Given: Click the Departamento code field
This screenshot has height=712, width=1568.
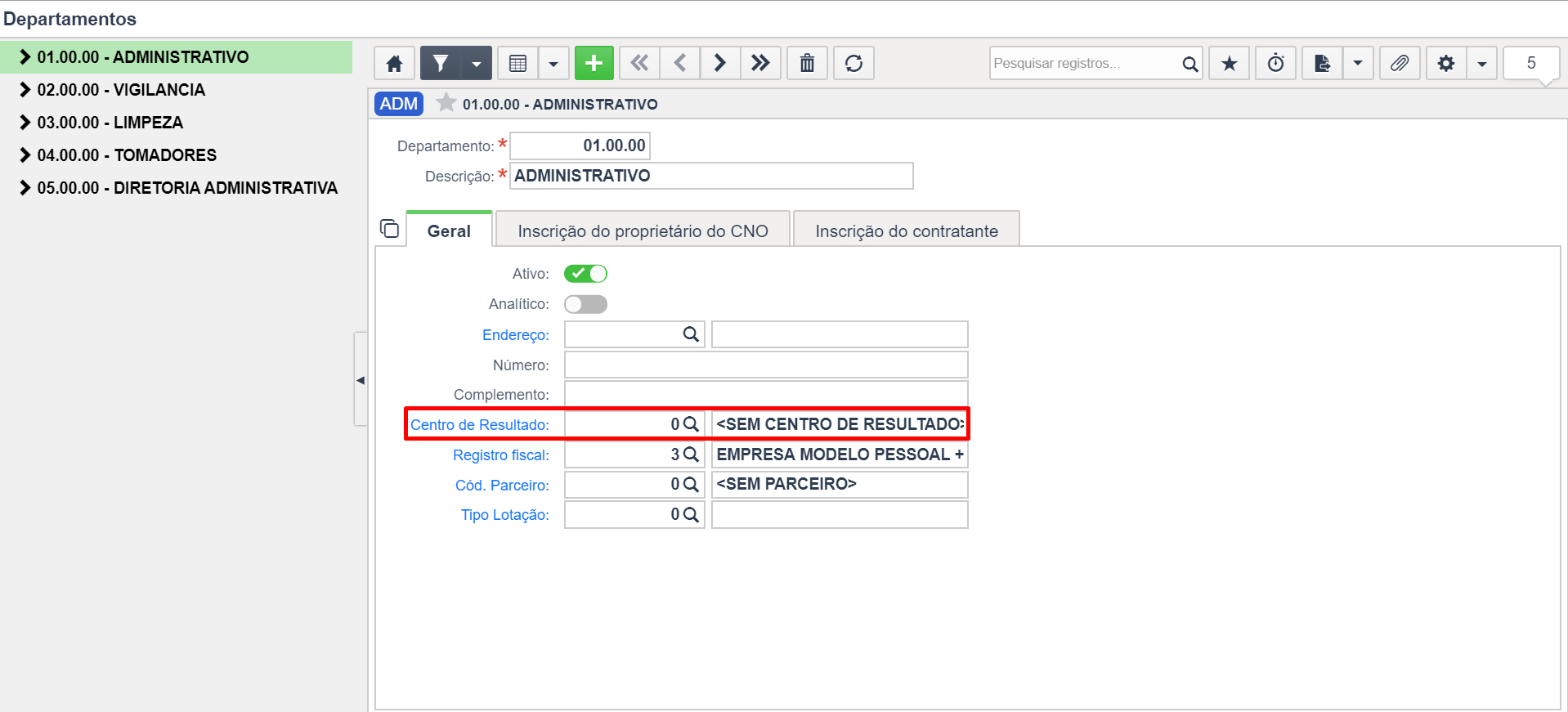Looking at the screenshot, I should click(580, 146).
